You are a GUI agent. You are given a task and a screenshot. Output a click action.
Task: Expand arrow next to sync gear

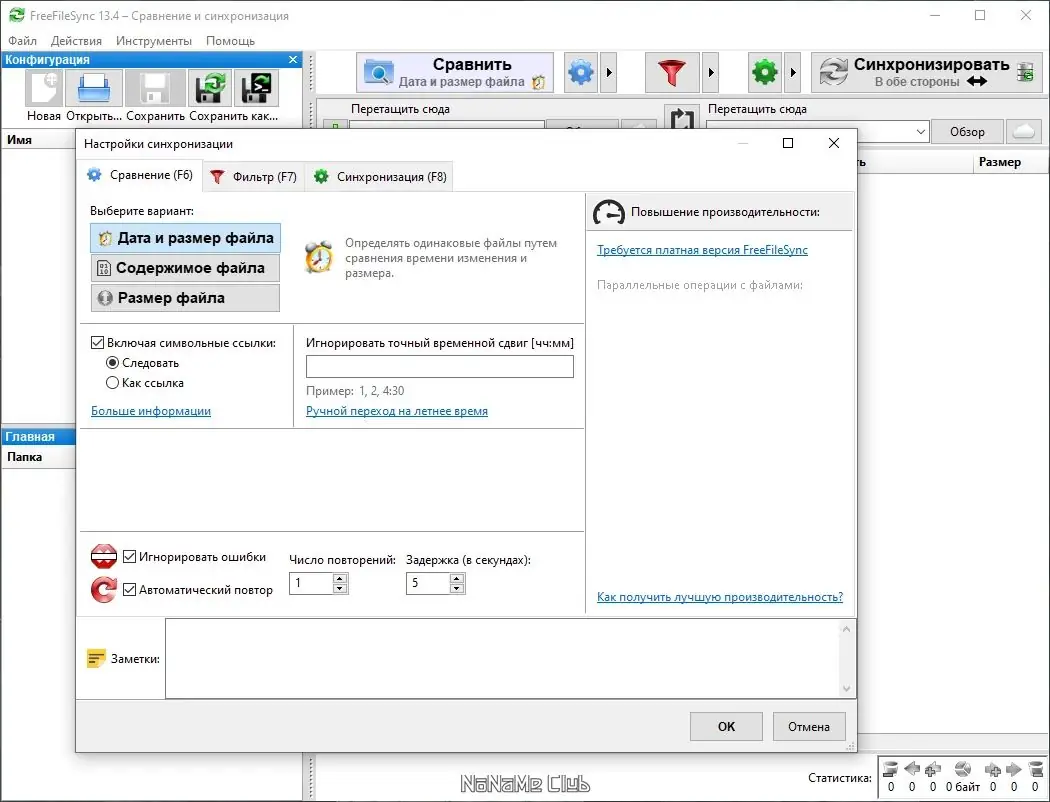point(793,72)
